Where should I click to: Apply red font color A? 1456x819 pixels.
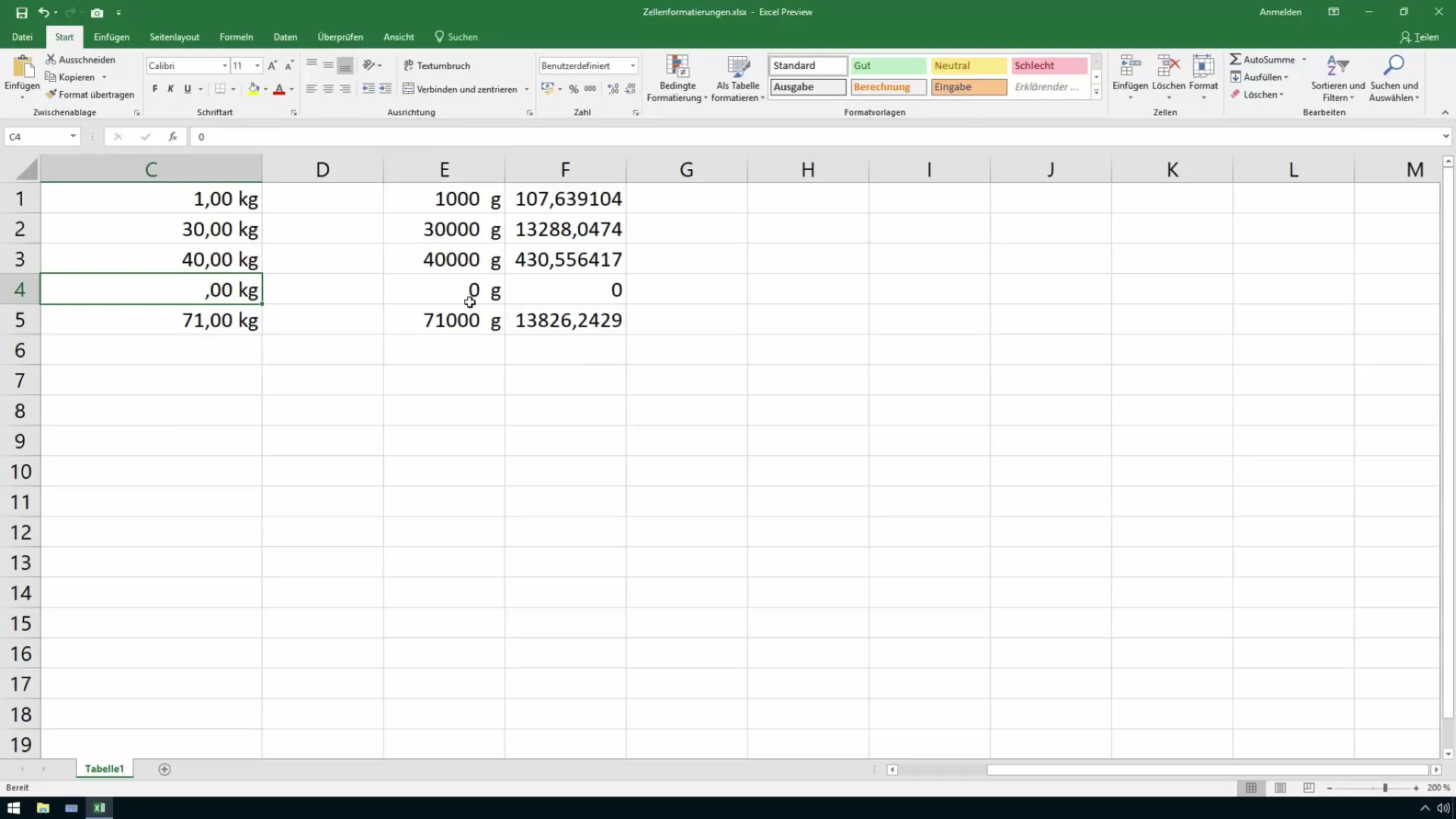click(x=279, y=89)
